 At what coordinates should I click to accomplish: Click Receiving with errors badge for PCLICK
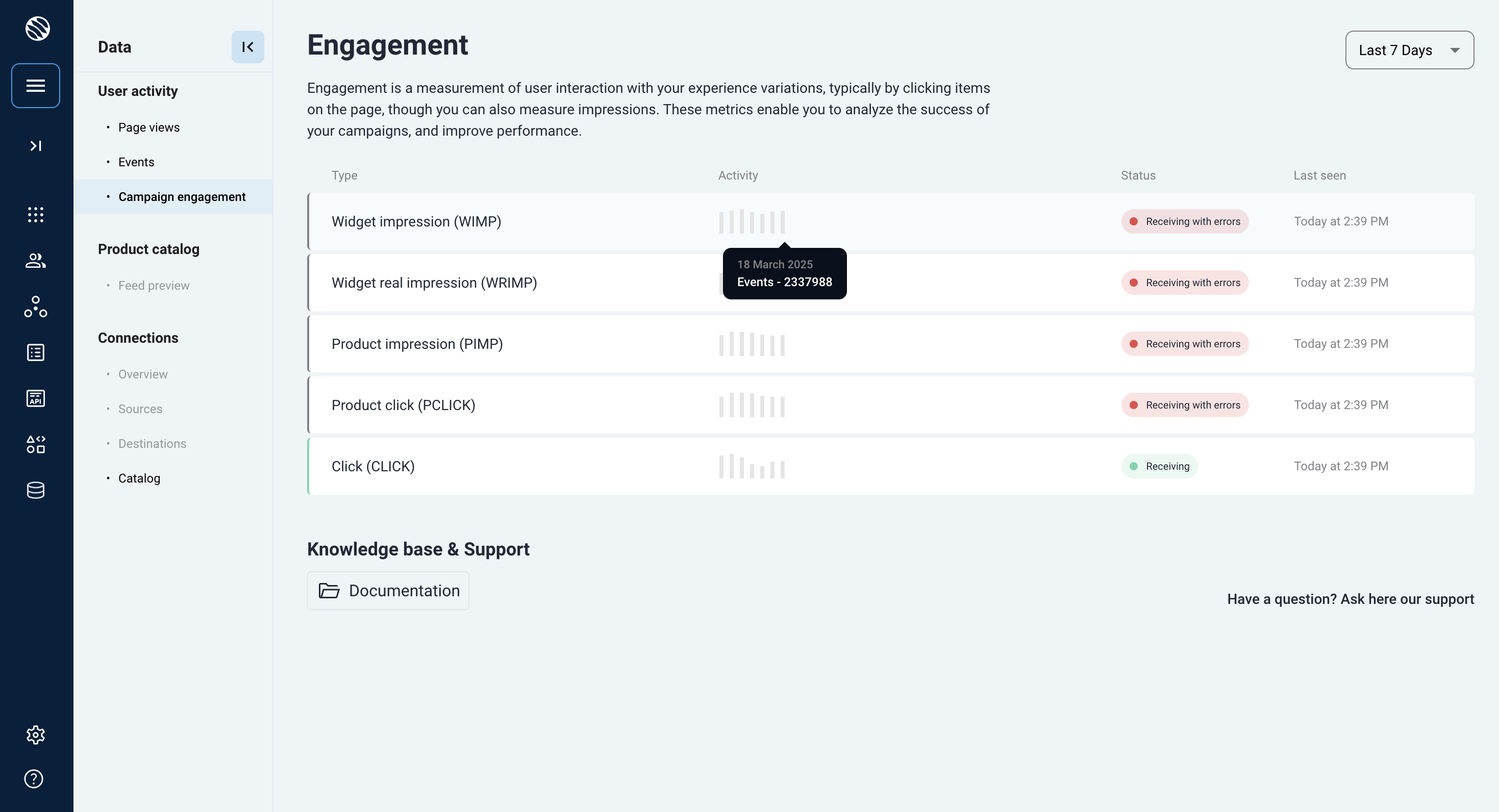click(1184, 405)
